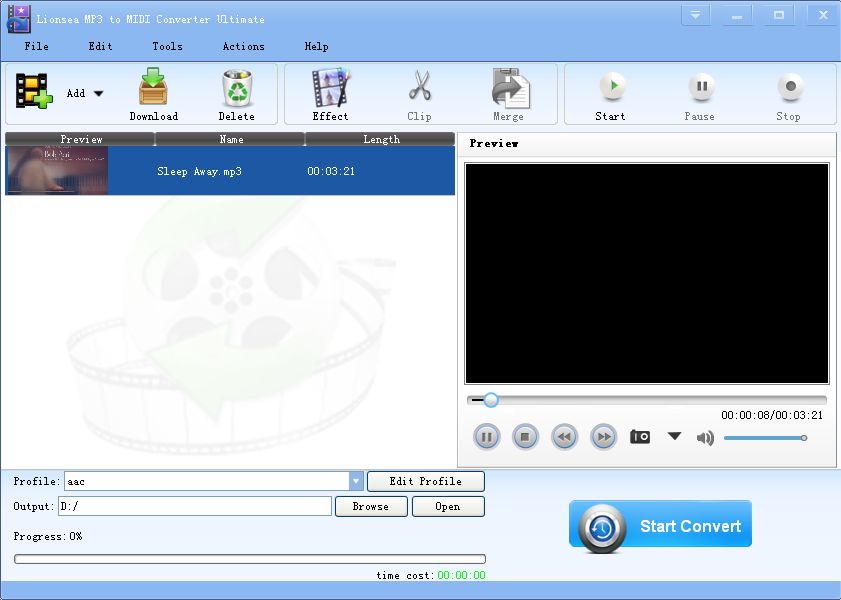Click the preview seek bar handle
Image resolution: width=841 pixels, height=600 pixels.
tap(490, 400)
